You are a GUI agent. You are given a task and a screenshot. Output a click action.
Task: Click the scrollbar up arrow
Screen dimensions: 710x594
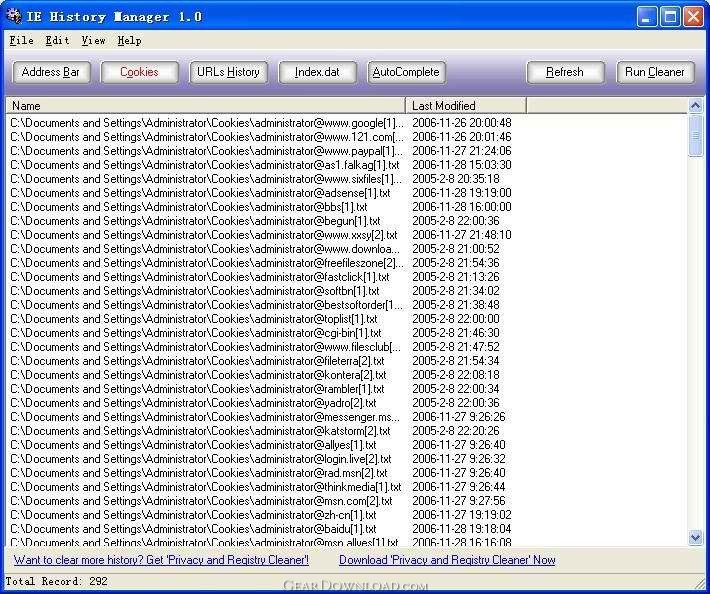695,106
